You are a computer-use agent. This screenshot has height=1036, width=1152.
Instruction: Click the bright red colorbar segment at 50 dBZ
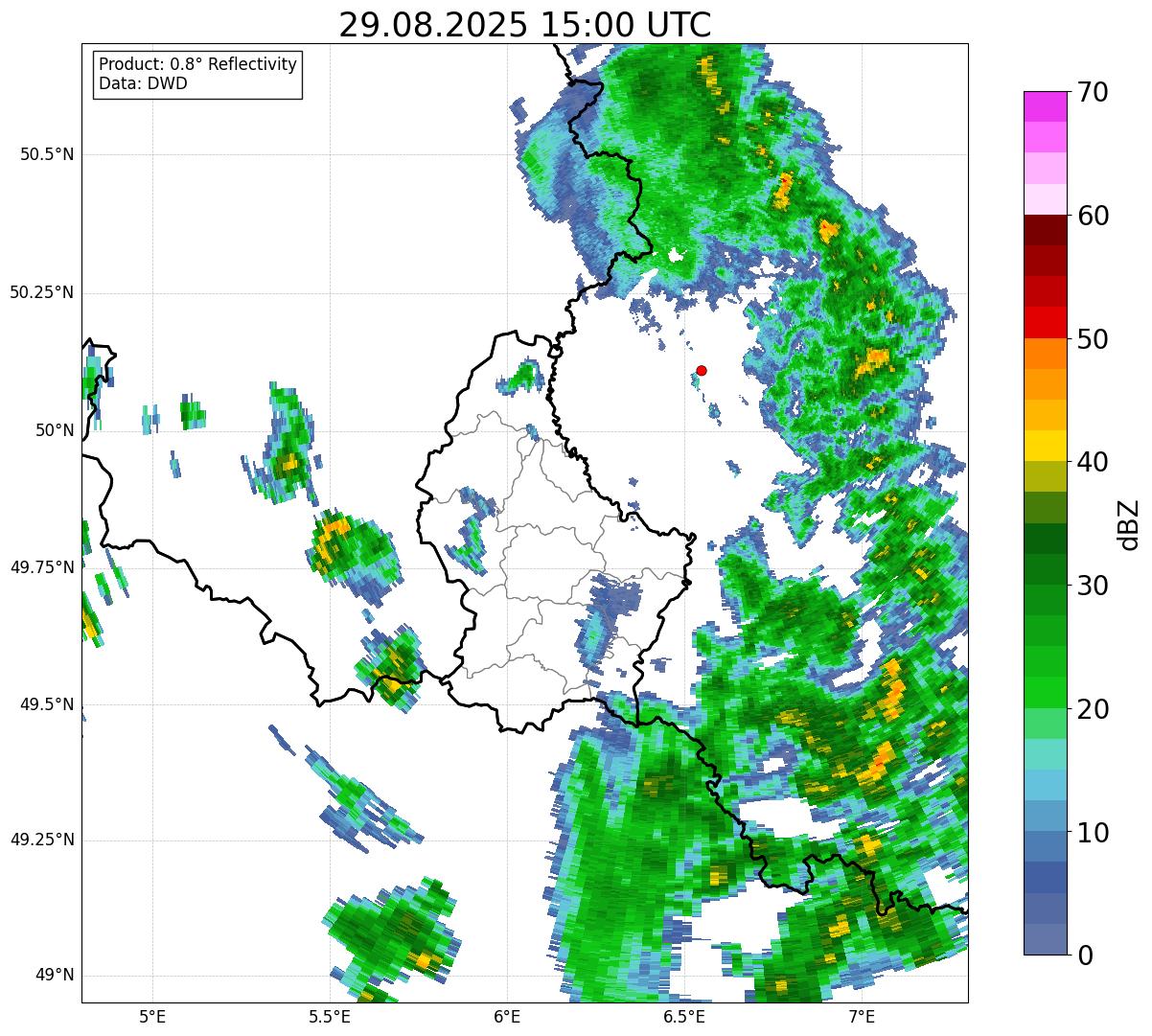click(x=1045, y=322)
